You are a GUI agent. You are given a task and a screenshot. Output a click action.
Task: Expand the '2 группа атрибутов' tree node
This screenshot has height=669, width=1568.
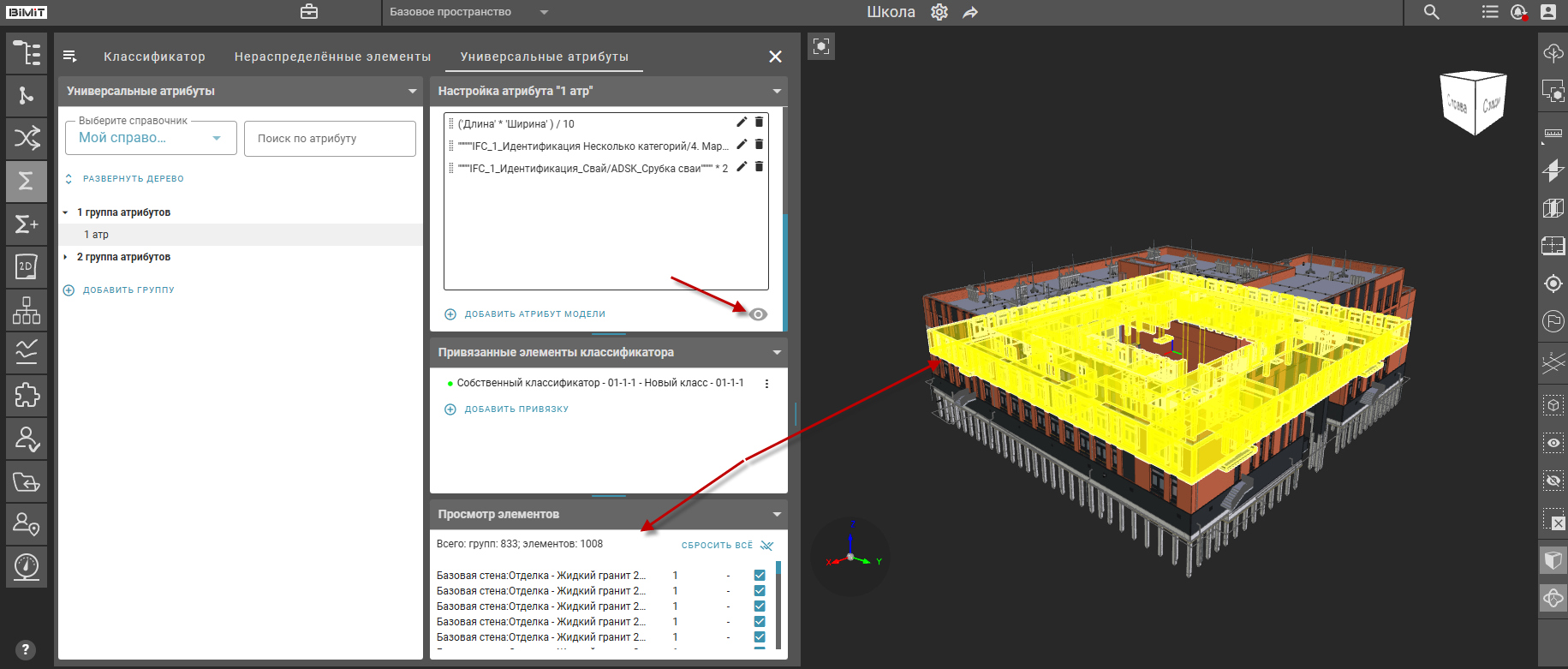click(65, 257)
